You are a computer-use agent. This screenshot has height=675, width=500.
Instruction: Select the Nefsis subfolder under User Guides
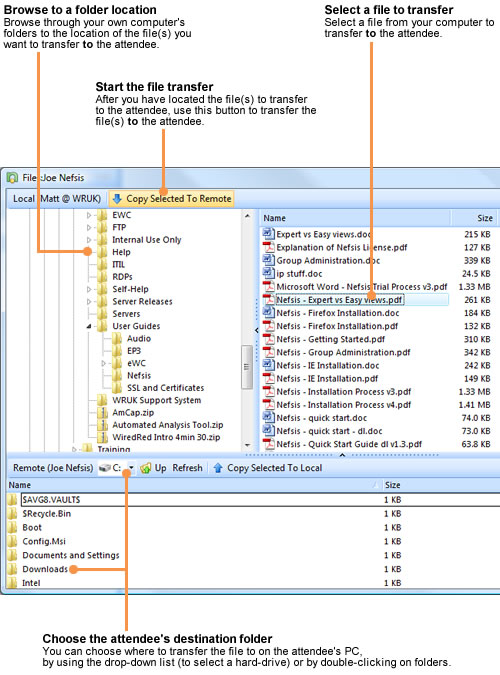139,376
